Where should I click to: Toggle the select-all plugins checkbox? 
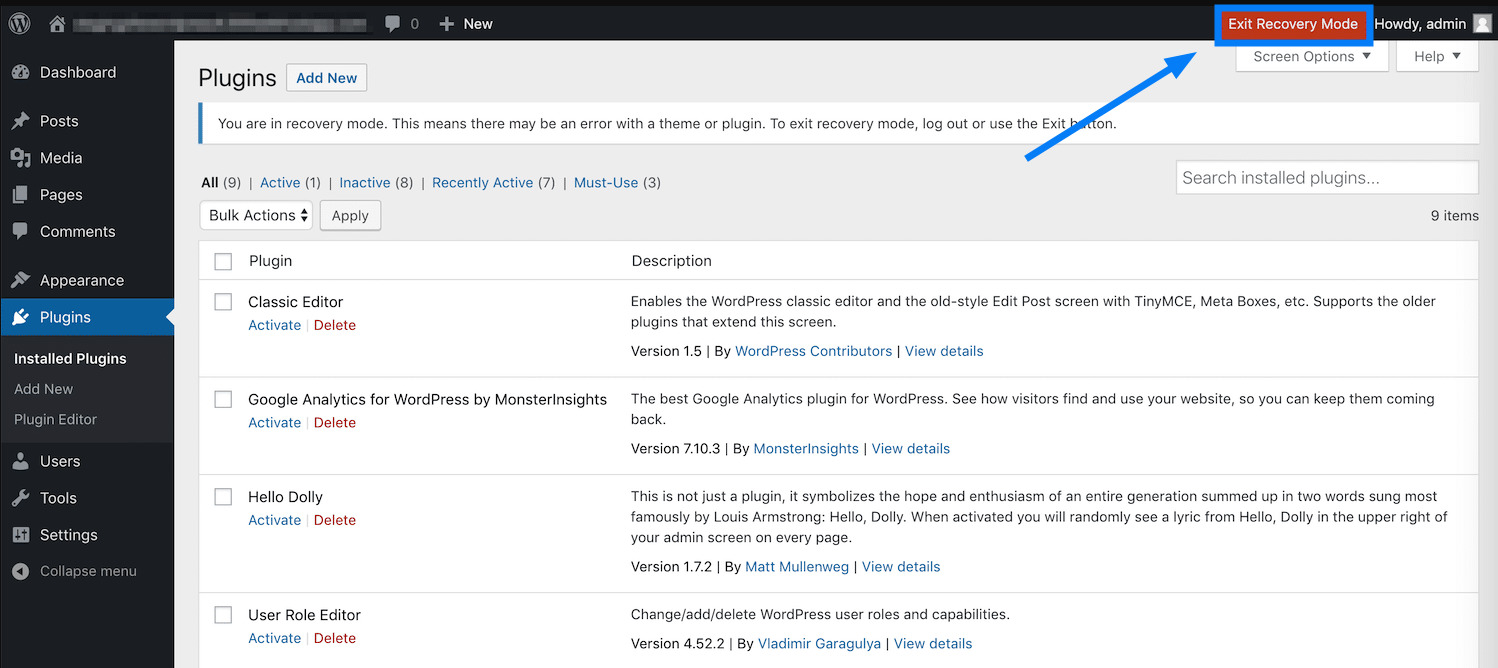tap(223, 261)
